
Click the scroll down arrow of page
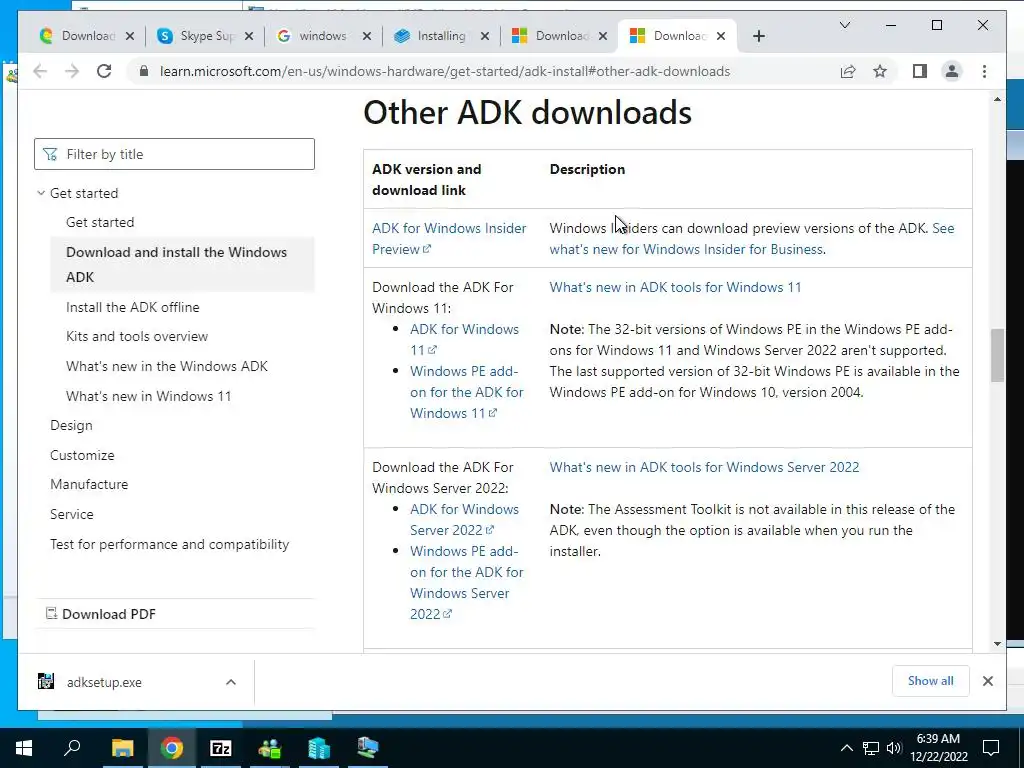(997, 644)
